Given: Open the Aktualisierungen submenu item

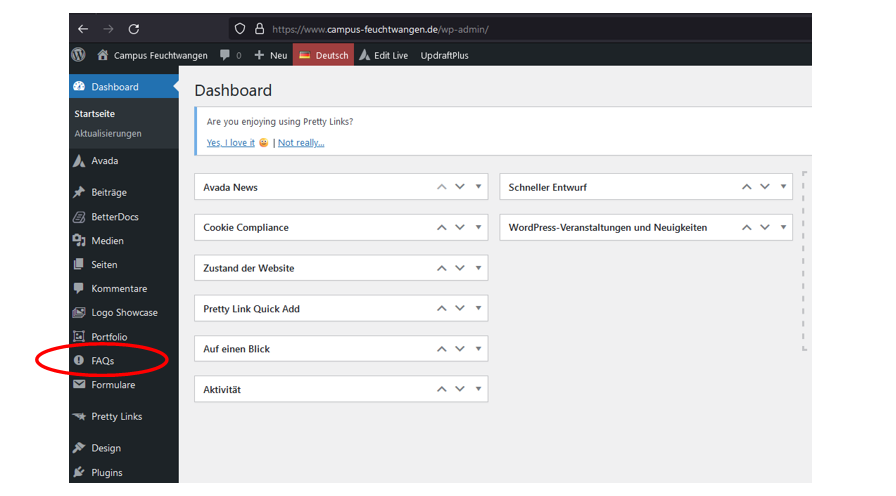Looking at the screenshot, I should 108,133.
